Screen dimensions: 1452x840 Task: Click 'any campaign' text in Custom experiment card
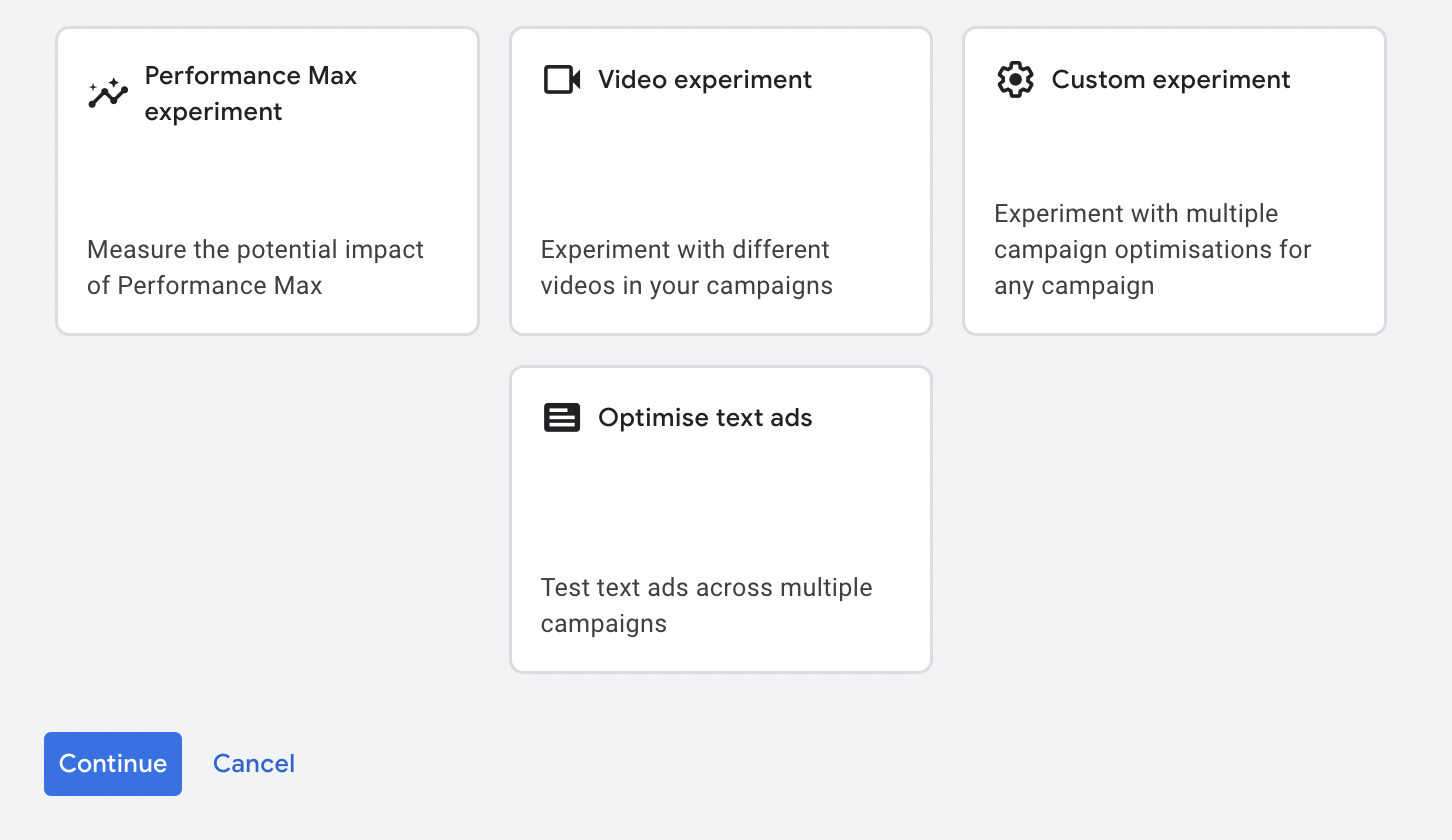click(x=1074, y=286)
